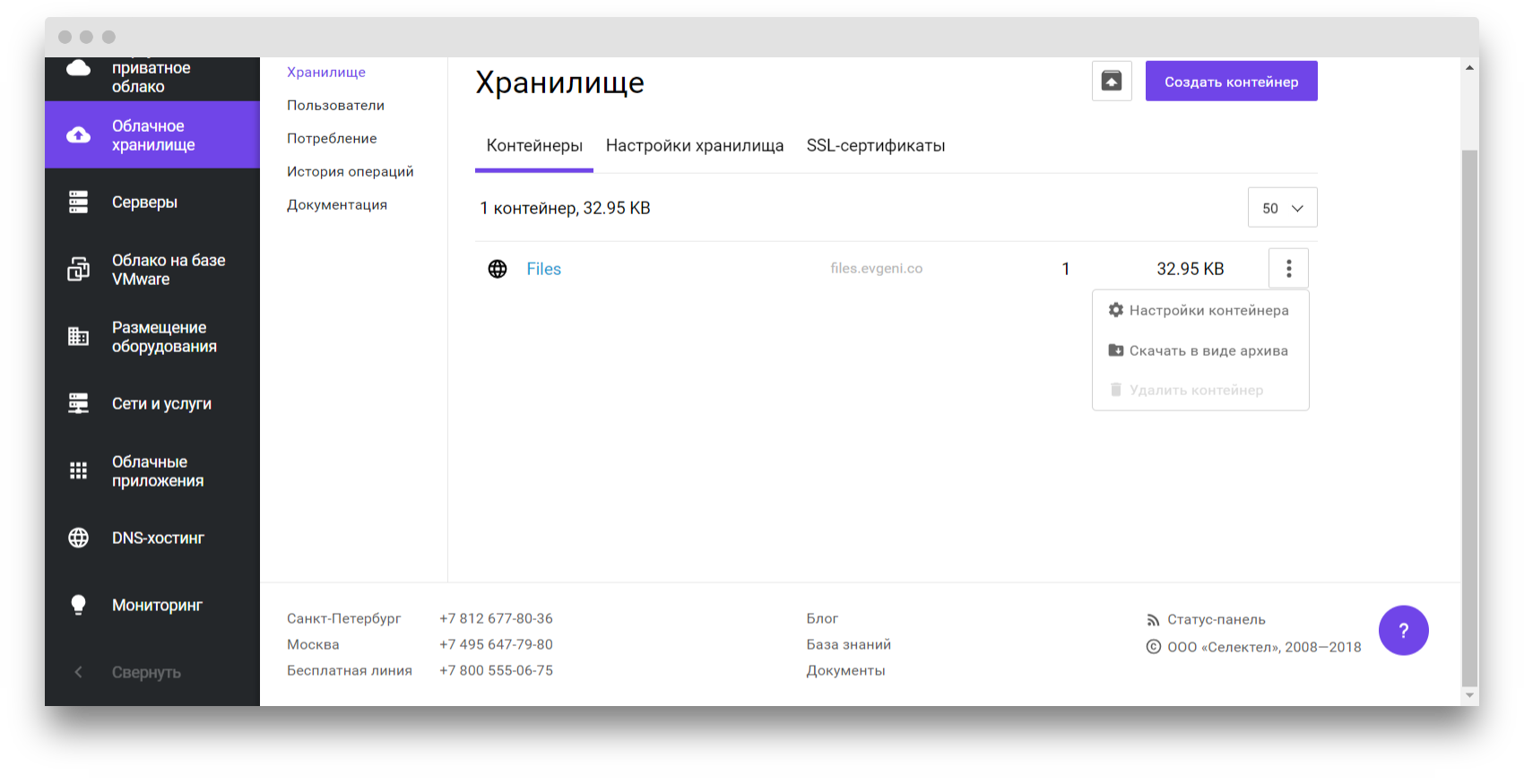1524x784 pixels.
Task: Click the VMware cloud icon
Action: tap(79, 270)
